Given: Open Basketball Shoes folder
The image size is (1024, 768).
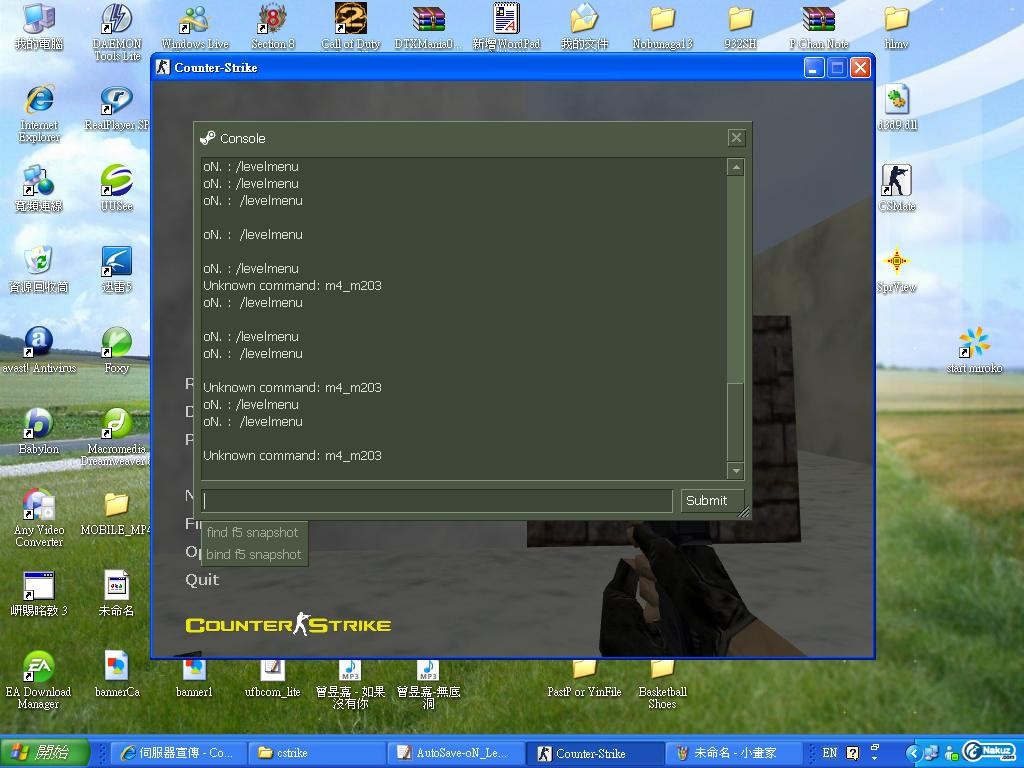Looking at the screenshot, I should (x=662, y=684).
